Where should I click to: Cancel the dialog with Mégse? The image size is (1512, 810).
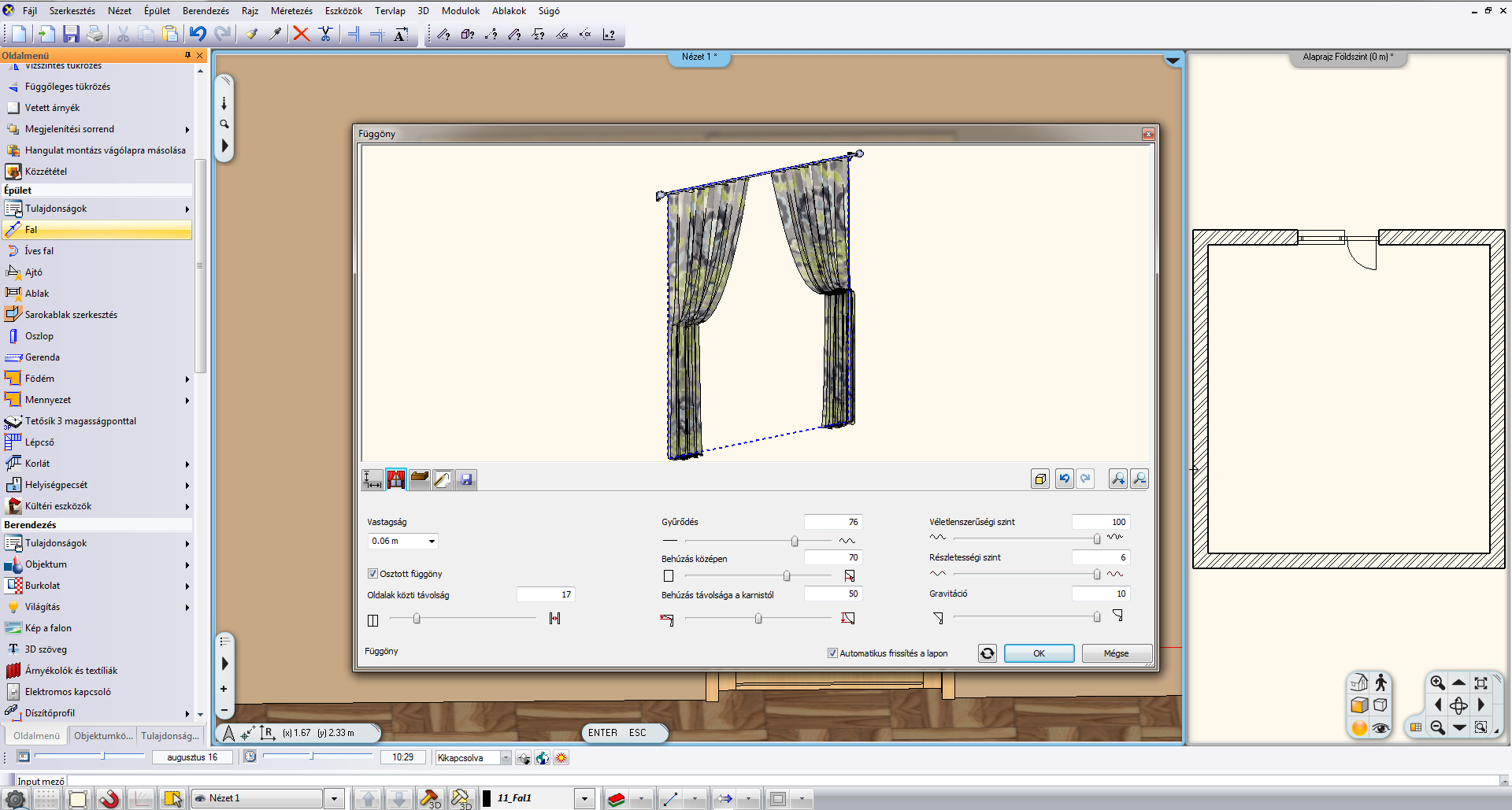pyautogui.click(x=1116, y=653)
